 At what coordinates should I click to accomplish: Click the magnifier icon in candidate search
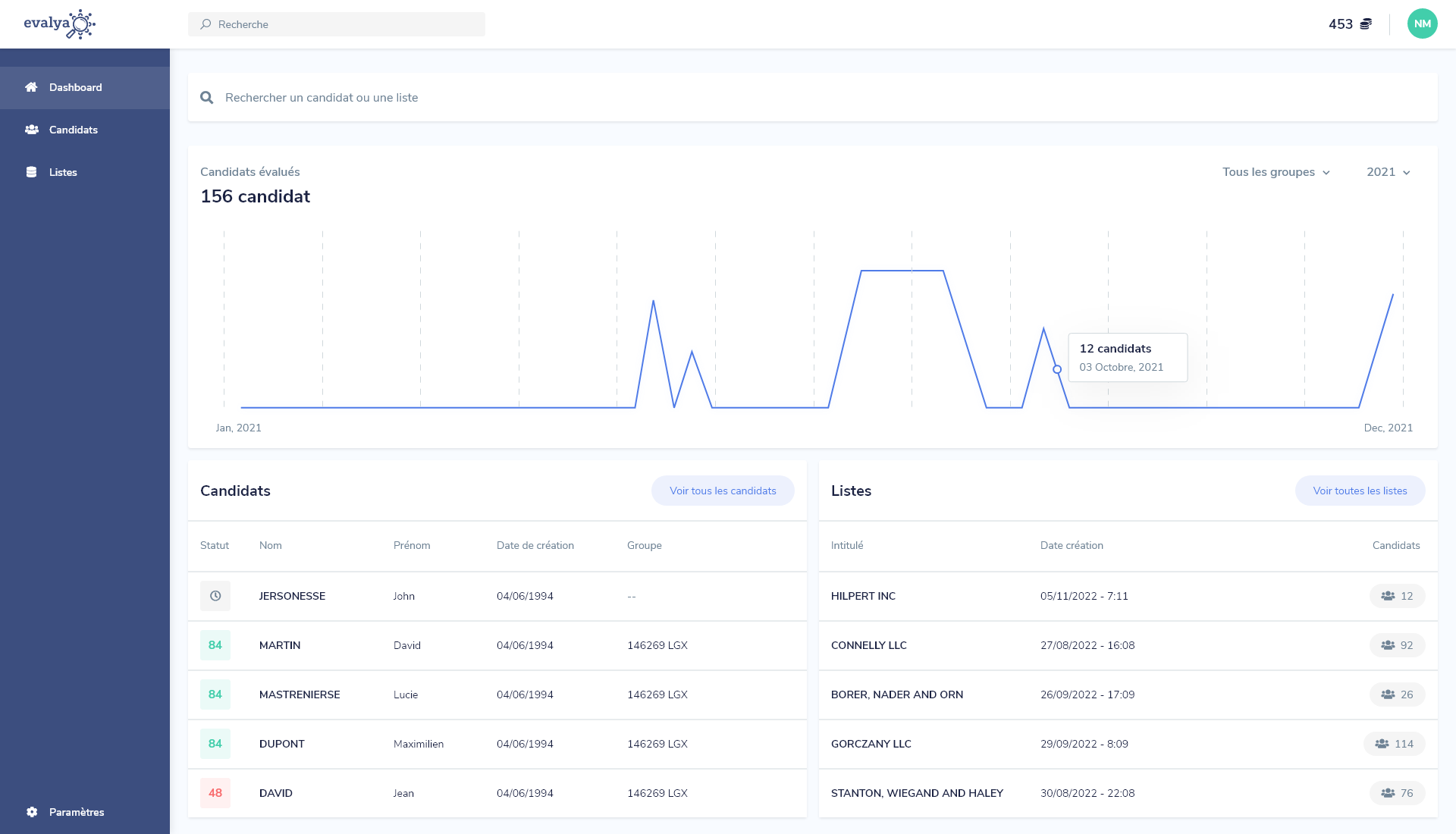click(206, 98)
